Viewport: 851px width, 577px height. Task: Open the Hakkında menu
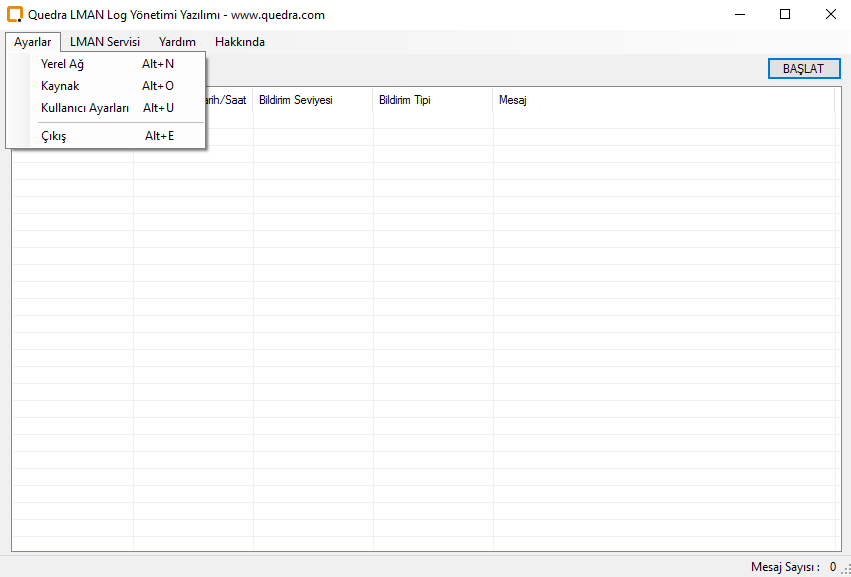click(240, 42)
